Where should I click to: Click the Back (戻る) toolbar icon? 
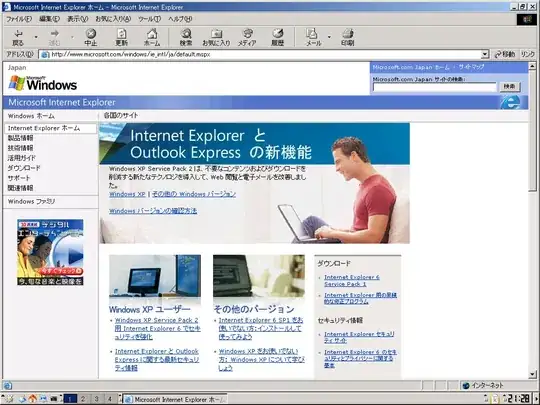[x=18, y=37]
